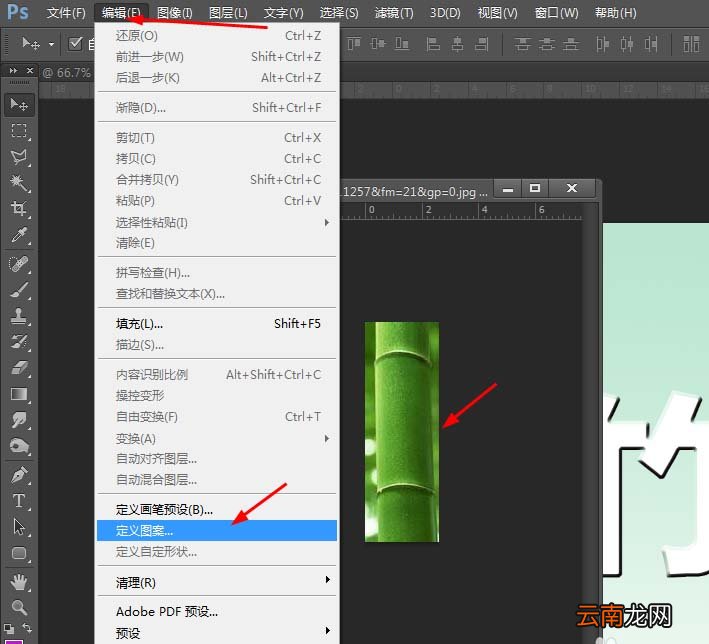
Task: Open the 帮助(H) menu
Action: coord(615,13)
